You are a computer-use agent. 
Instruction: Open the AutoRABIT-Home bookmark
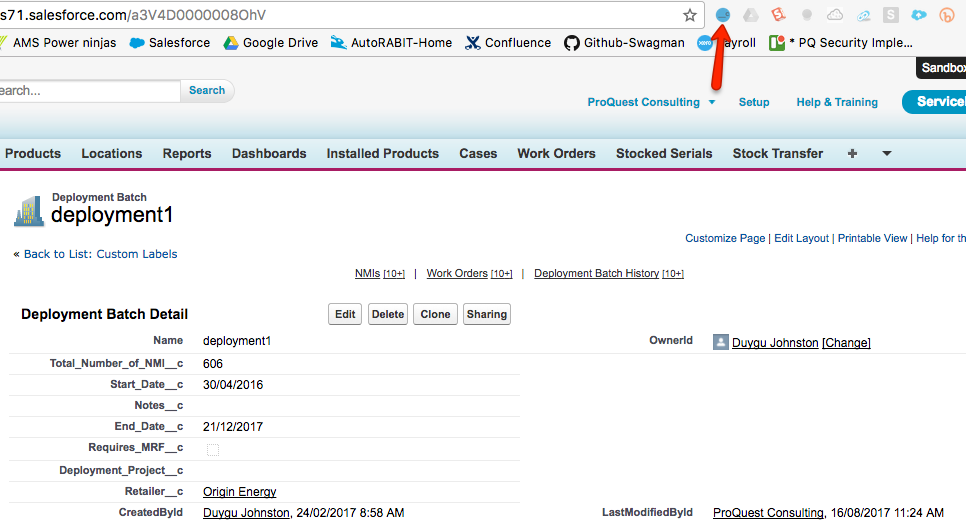point(391,43)
